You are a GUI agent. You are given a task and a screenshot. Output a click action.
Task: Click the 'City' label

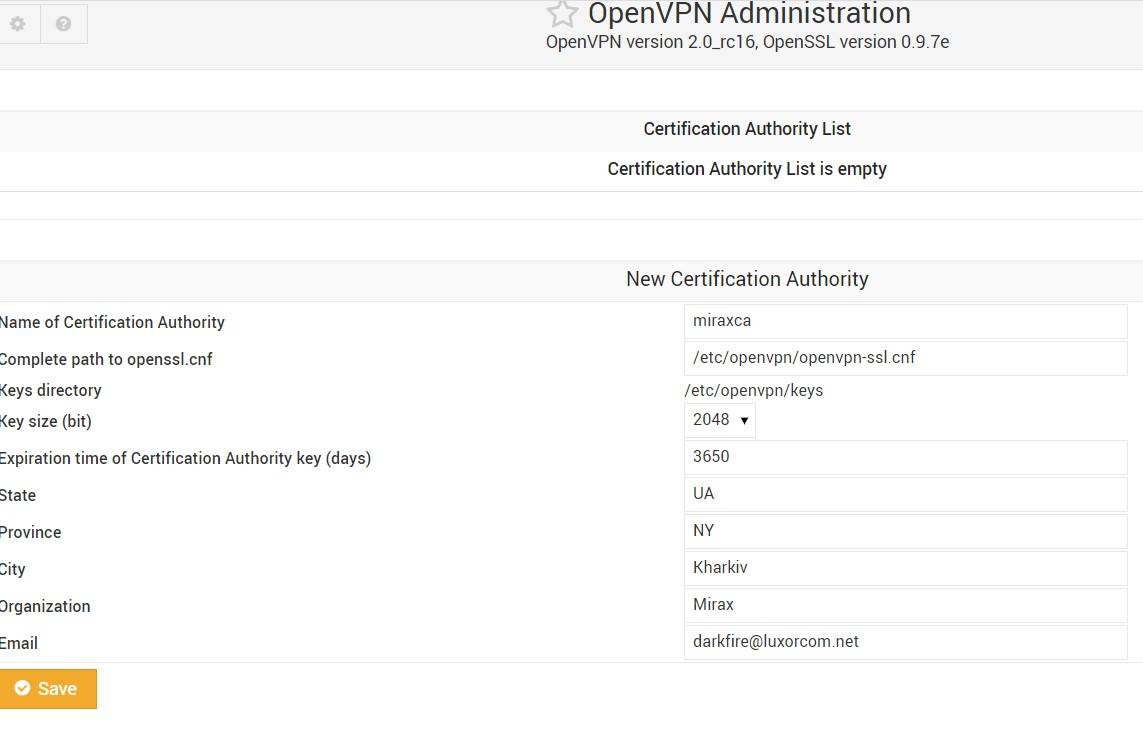(12, 570)
